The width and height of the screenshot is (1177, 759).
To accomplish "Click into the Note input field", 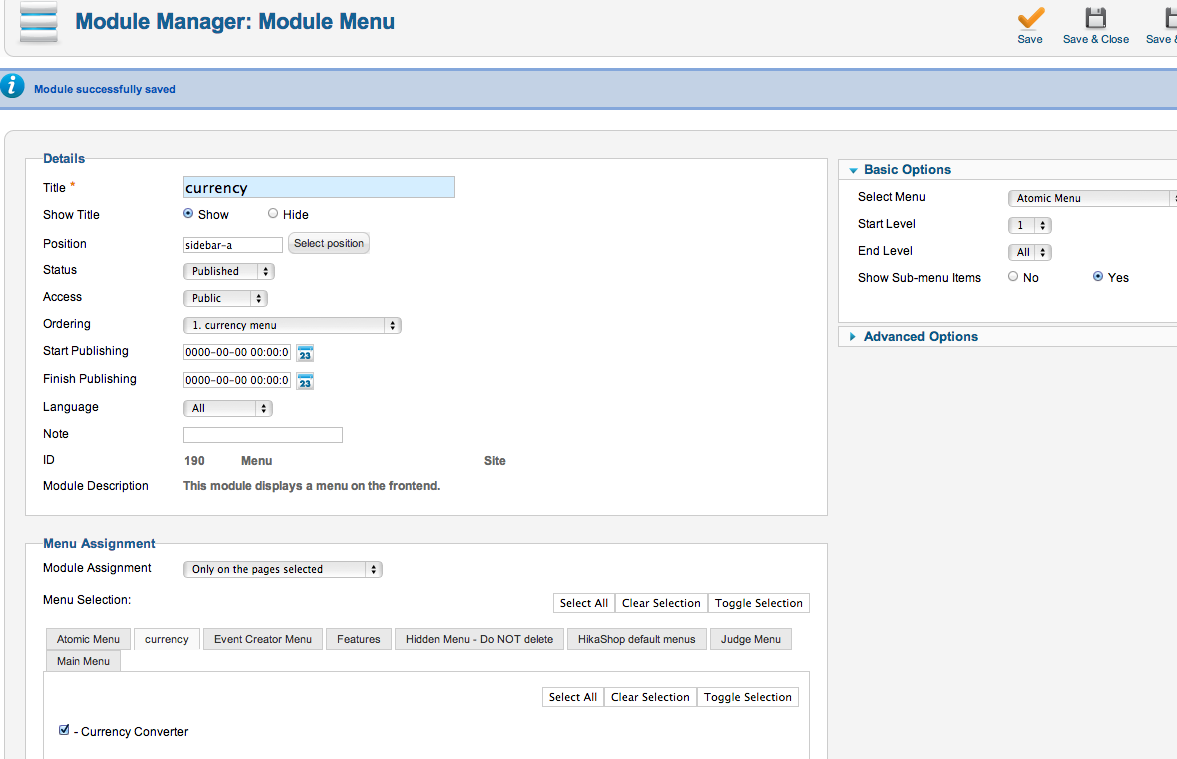I will [x=263, y=435].
